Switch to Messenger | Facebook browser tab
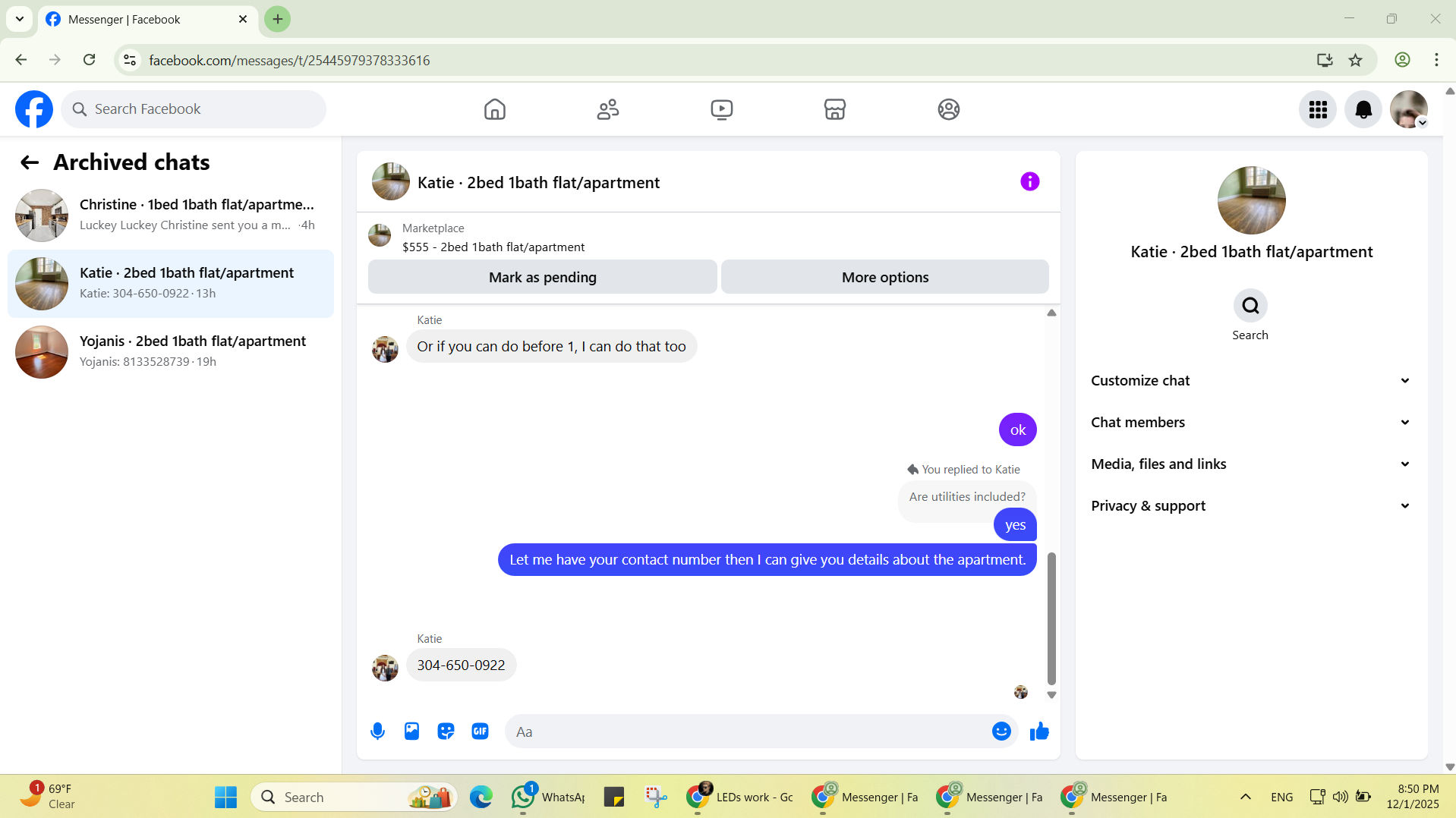 [147, 20]
